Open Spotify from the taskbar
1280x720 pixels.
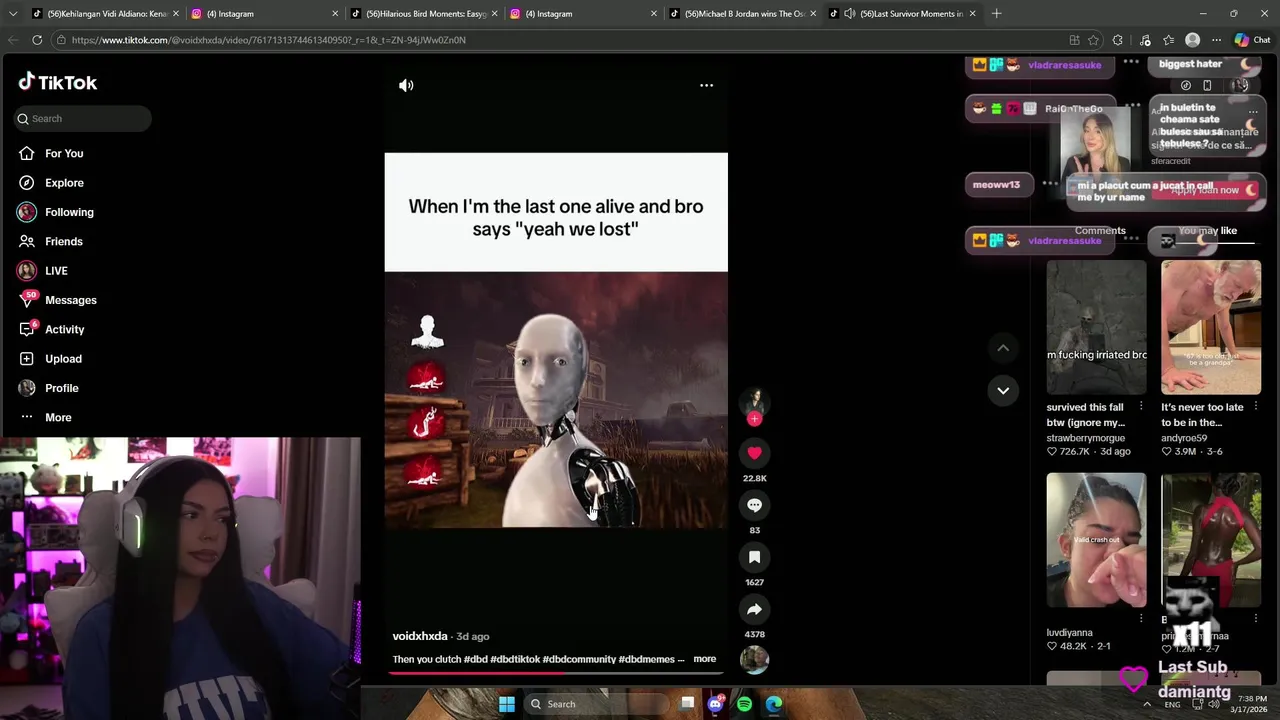(744, 704)
